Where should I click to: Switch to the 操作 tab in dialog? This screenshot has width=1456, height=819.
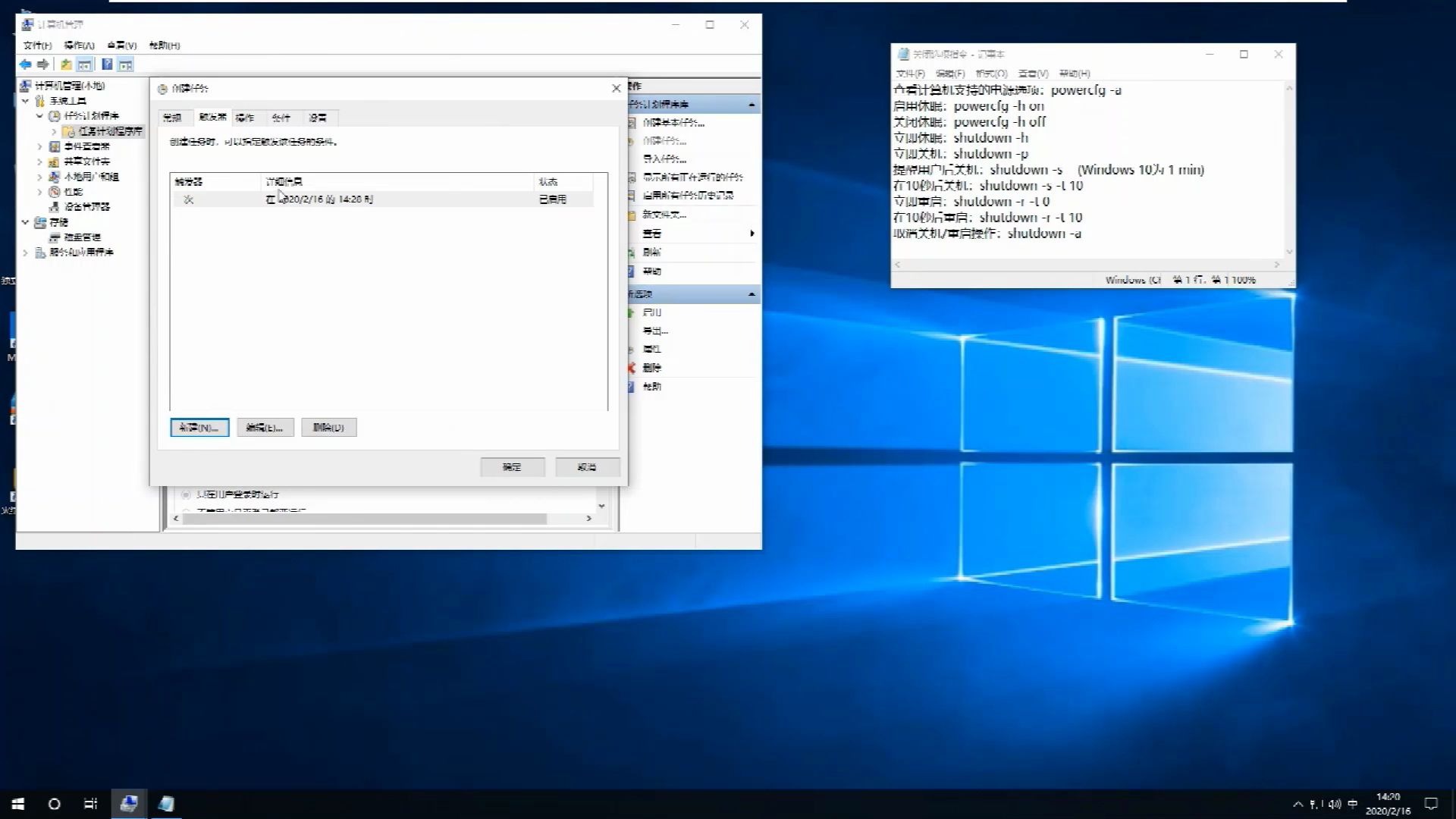(x=245, y=118)
